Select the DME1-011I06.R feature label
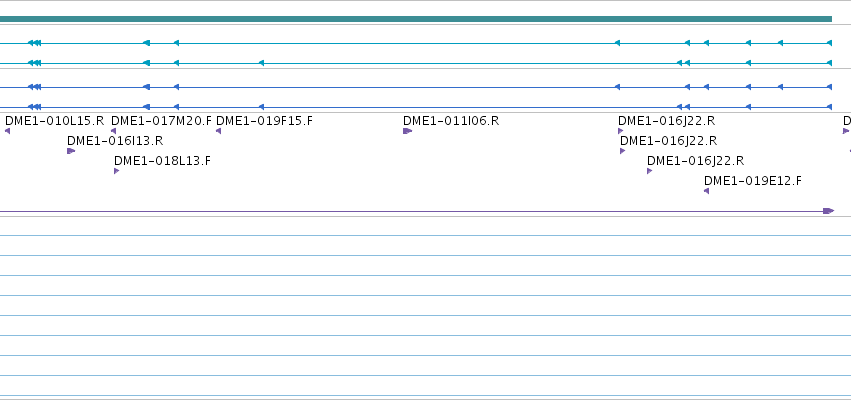851x400 pixels. click(451, 120)
